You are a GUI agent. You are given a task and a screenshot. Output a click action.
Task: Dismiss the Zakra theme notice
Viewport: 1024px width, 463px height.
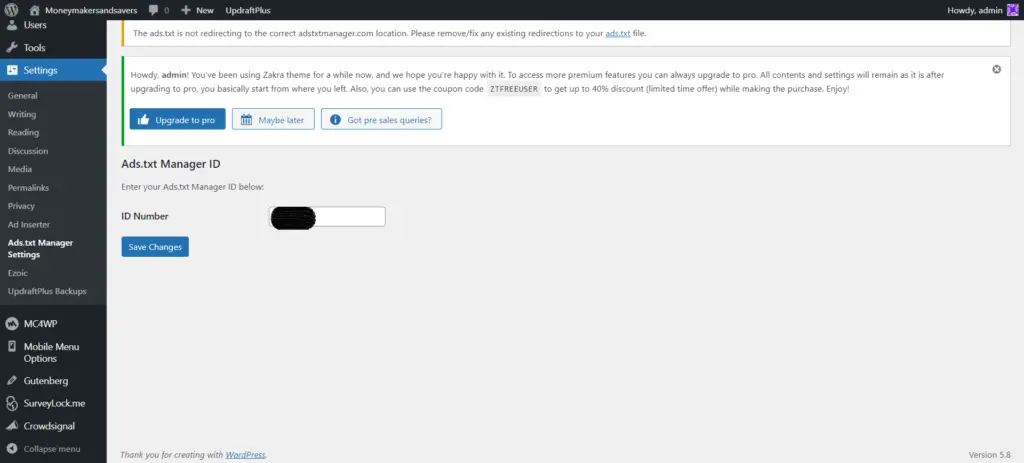coord(997,69)
